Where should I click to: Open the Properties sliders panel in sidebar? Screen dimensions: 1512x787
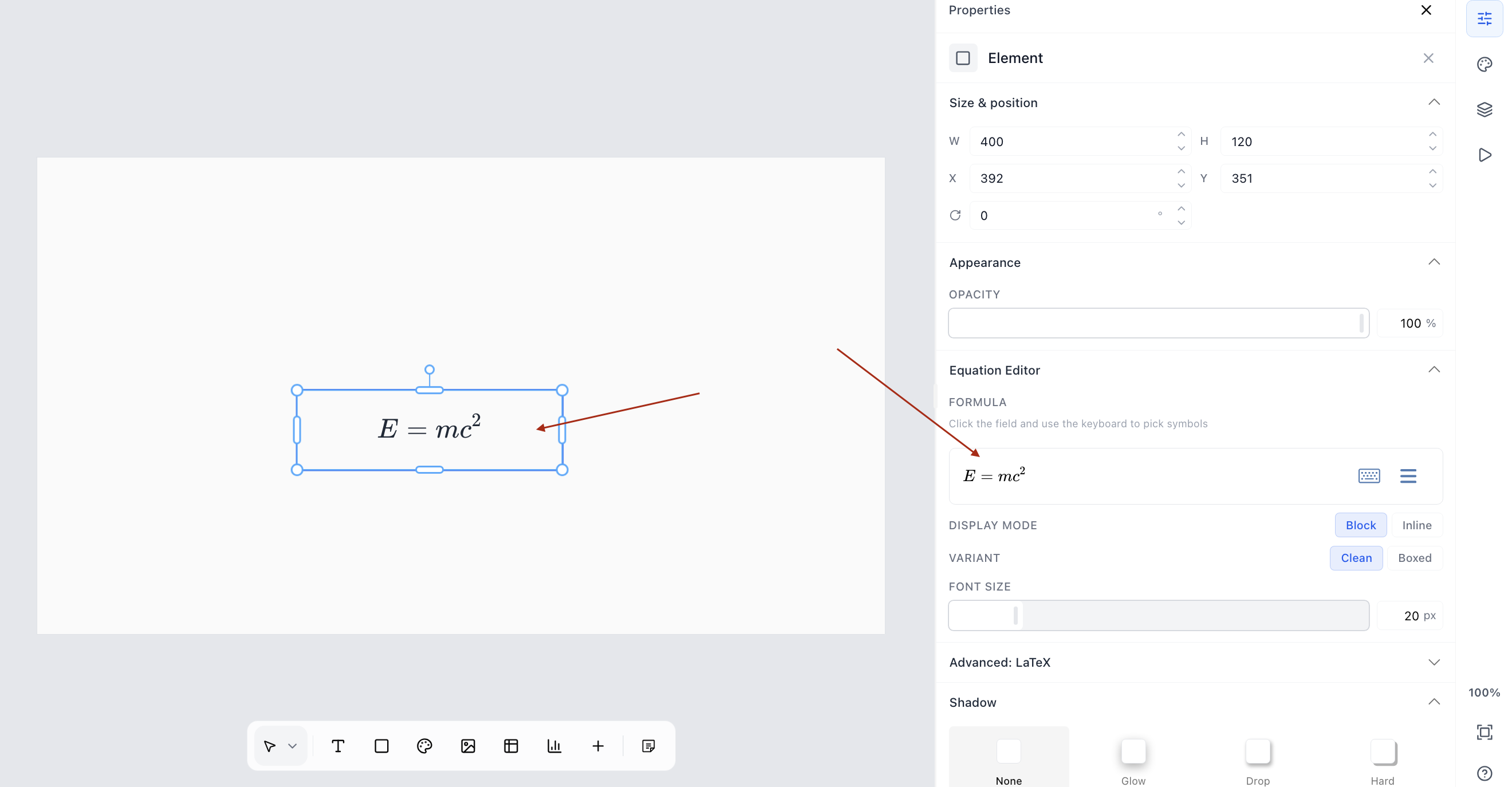[x=1485, y=19]
